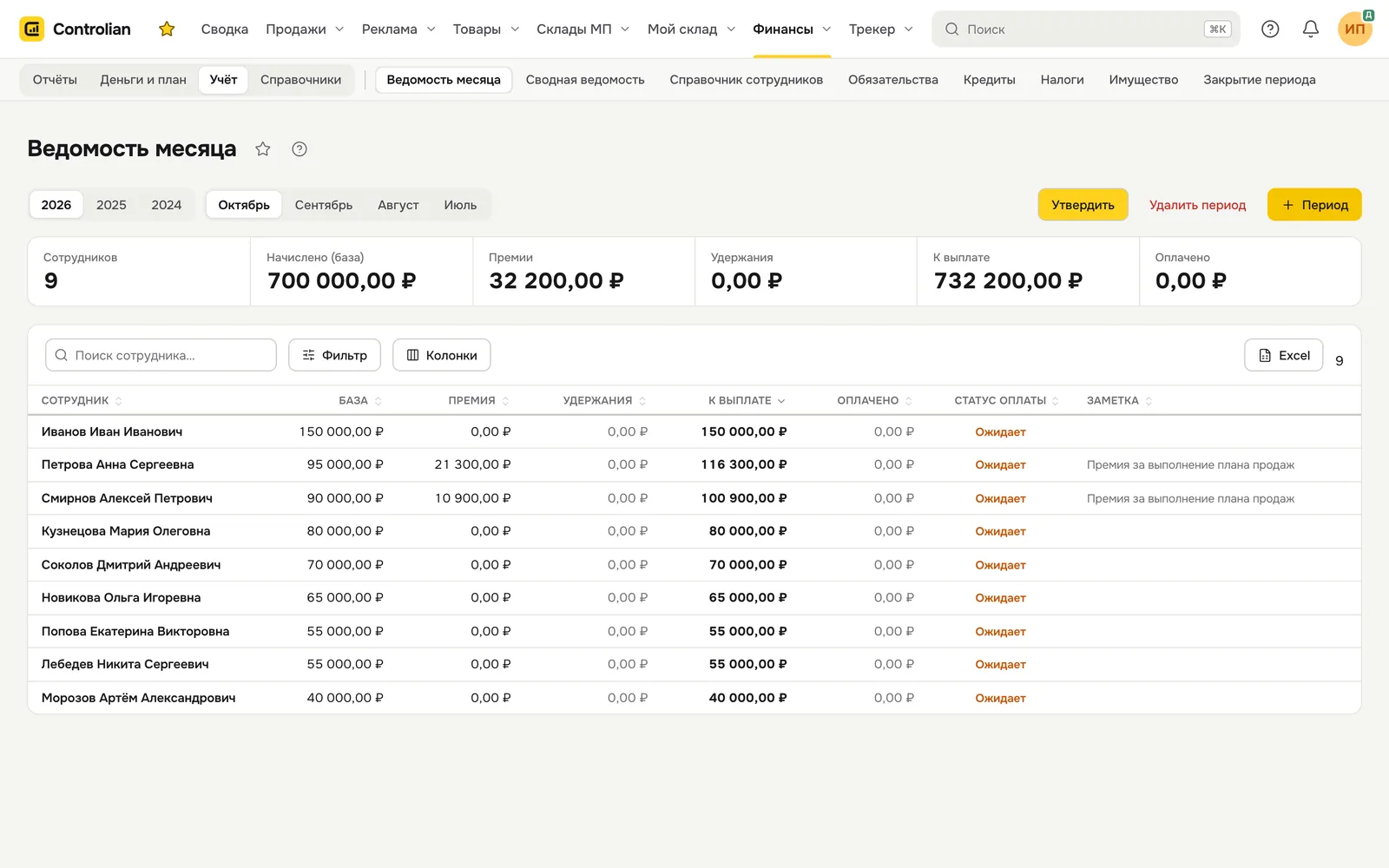
Task: Expand the Мой склад menu
Action: 692,29
